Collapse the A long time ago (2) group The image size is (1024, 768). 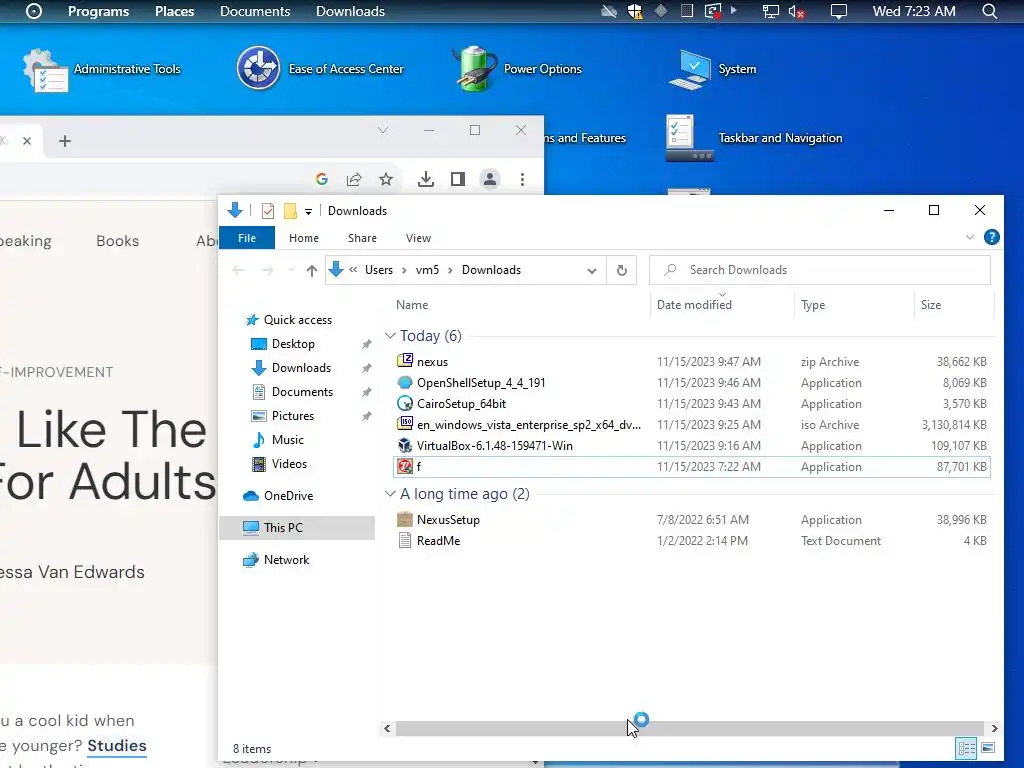tap(390, 494)
